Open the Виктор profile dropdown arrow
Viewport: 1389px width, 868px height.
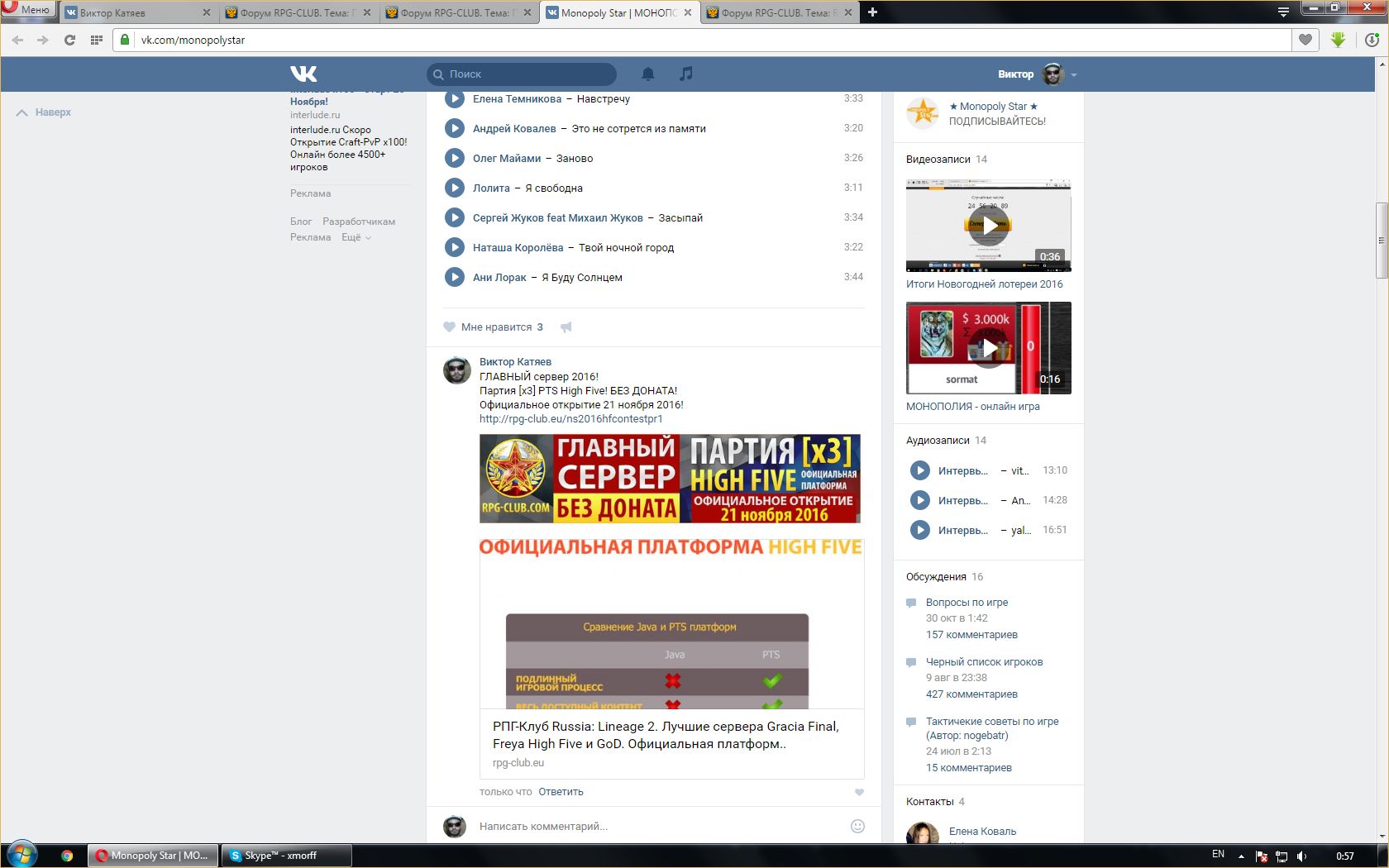1074,74
